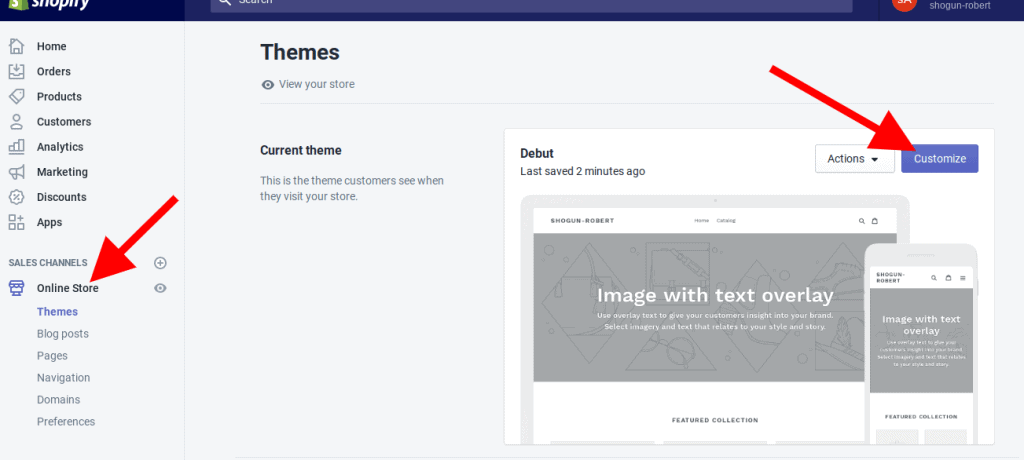This screenshot has width=1024, height=460.
Task: Click the Shopify logo in header
Action: (x=49, y=5)
